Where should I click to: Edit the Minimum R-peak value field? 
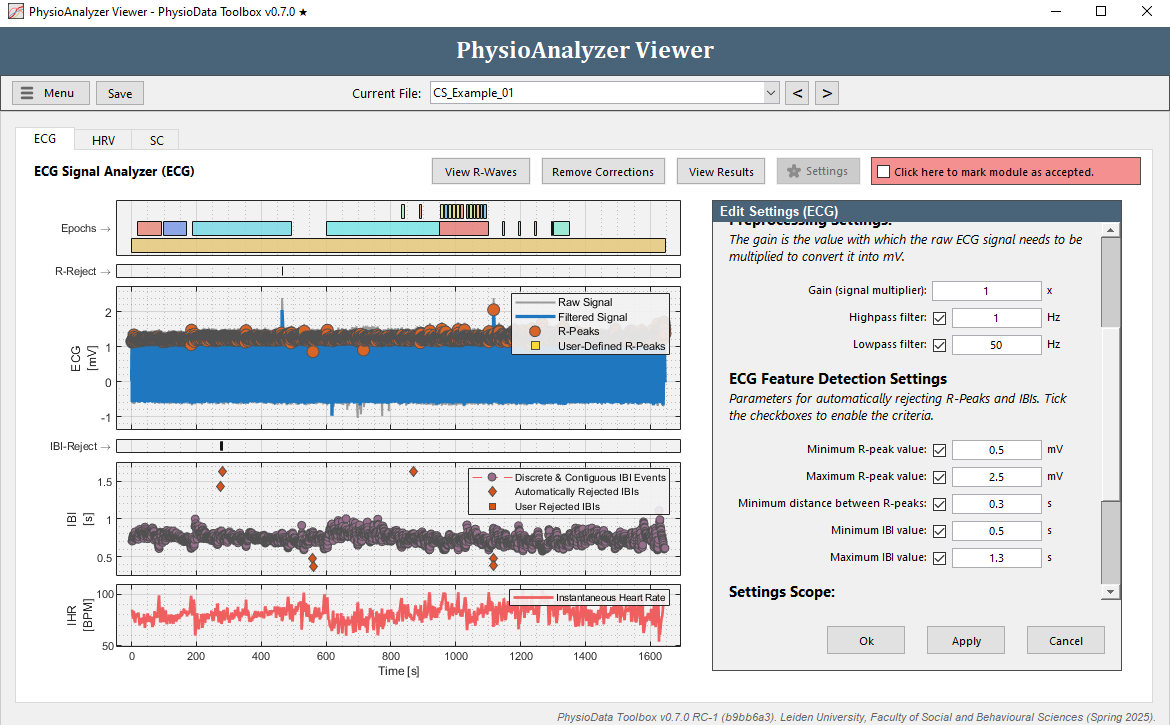996,450
